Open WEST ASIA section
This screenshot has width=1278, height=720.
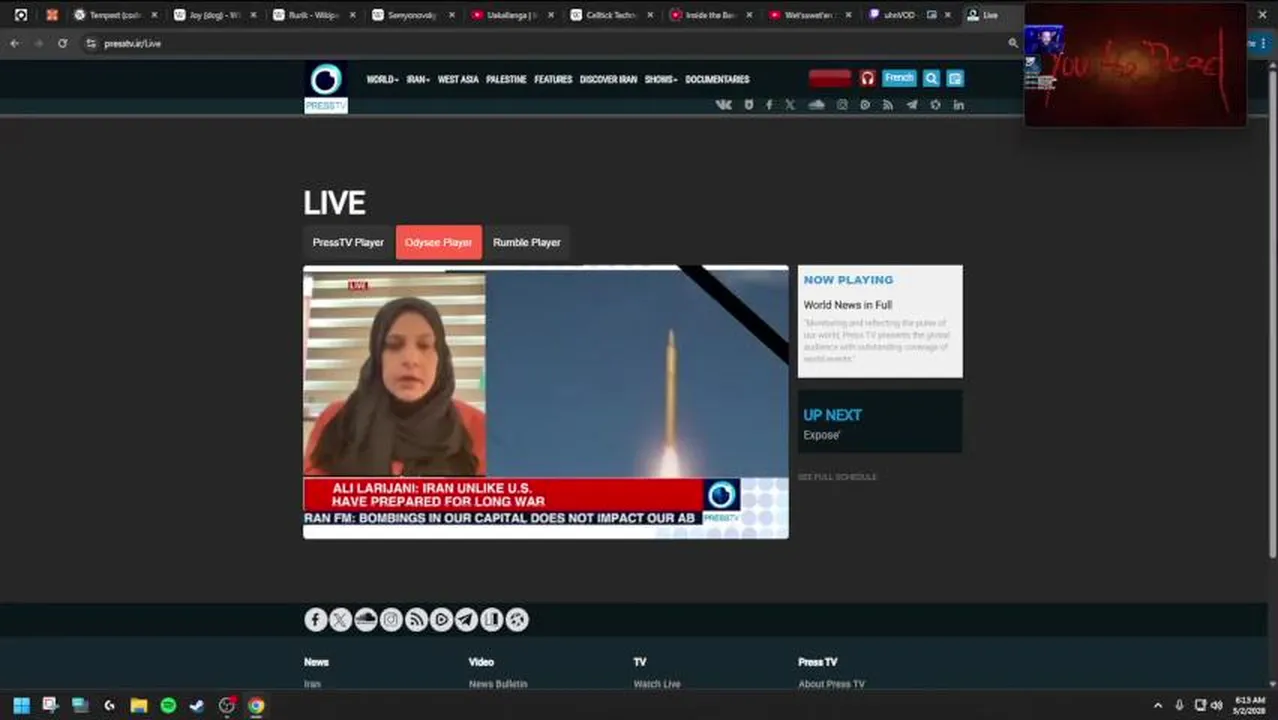(x=458, y=79)
